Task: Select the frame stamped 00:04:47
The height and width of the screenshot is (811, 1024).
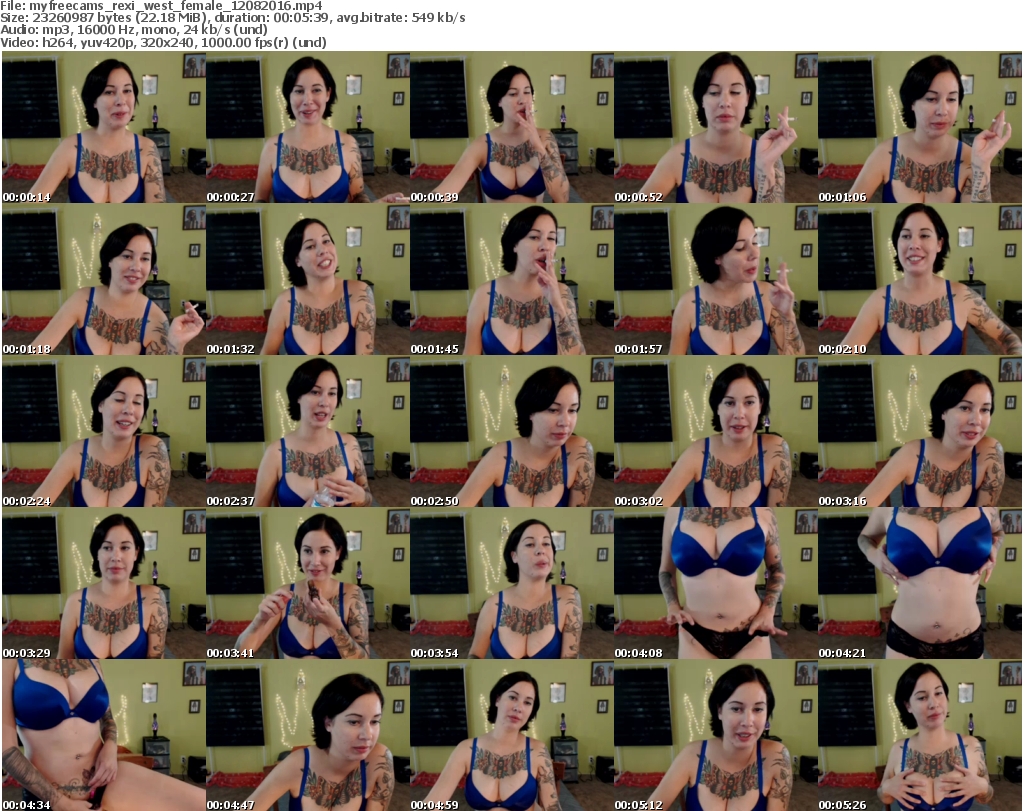Action: click(308, 735)
